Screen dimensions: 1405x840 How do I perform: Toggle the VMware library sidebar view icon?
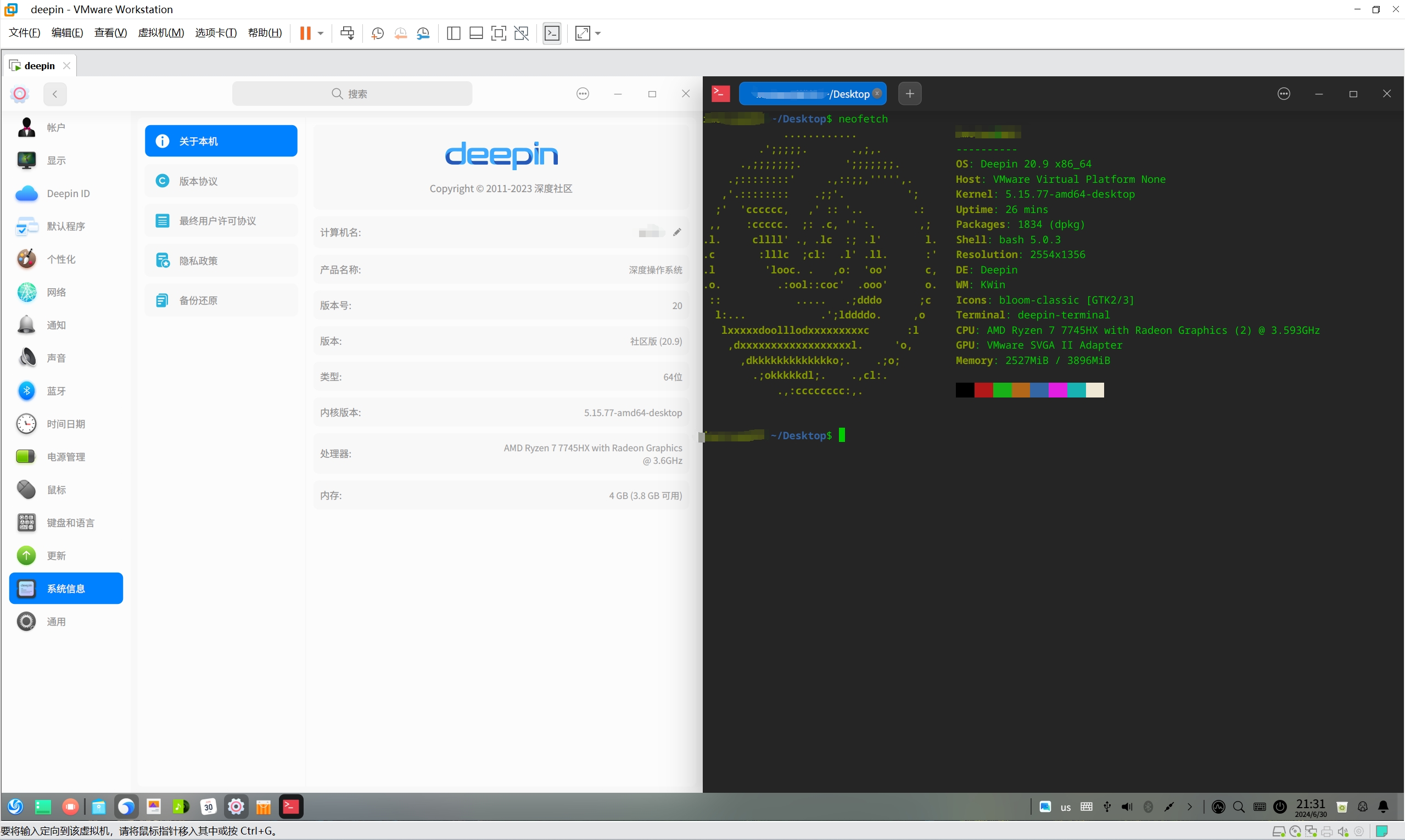coord(454,33)
